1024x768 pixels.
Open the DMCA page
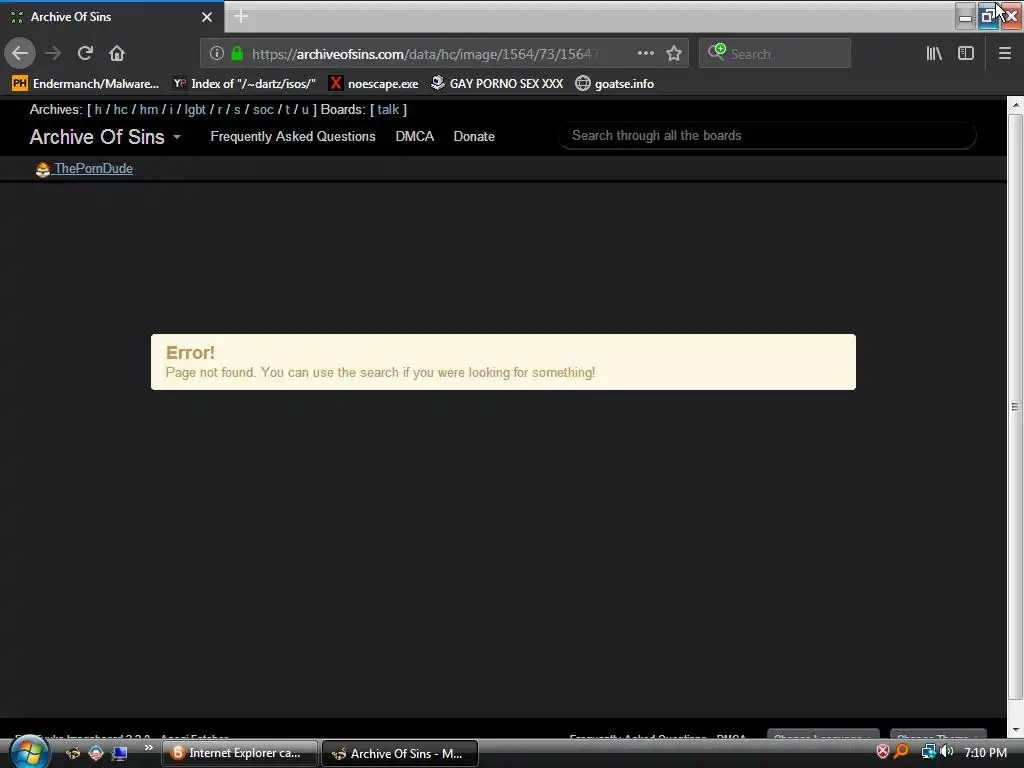point(415,136)
